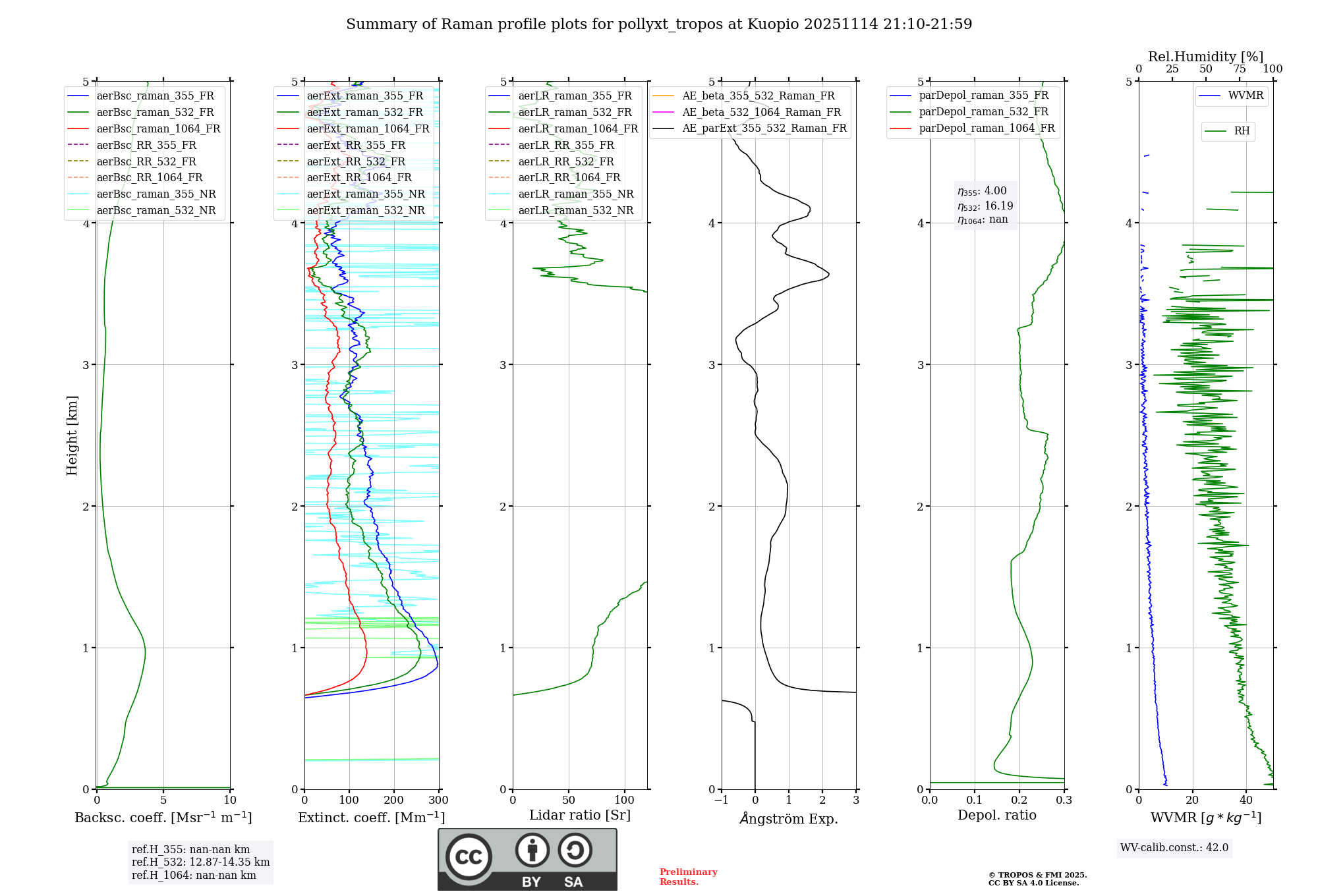Image resolution: width=1318 pixels, height=896 pixels.
Task: Select the AE_parExt_355_532_Raman_FR legend label
Action: (764, 128)
